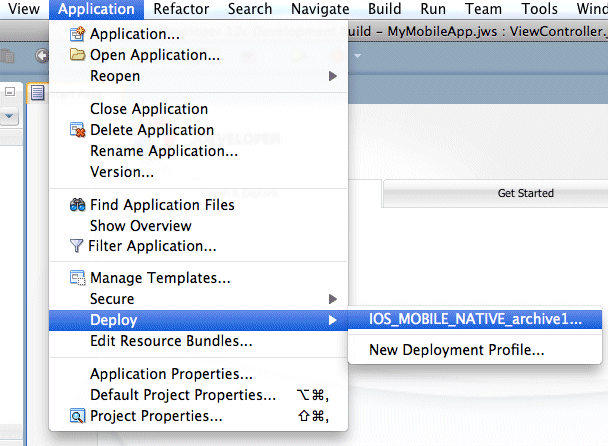Click the Find Application Files binoculars icon
Screen dimensions: 608x446
(78, 205)
